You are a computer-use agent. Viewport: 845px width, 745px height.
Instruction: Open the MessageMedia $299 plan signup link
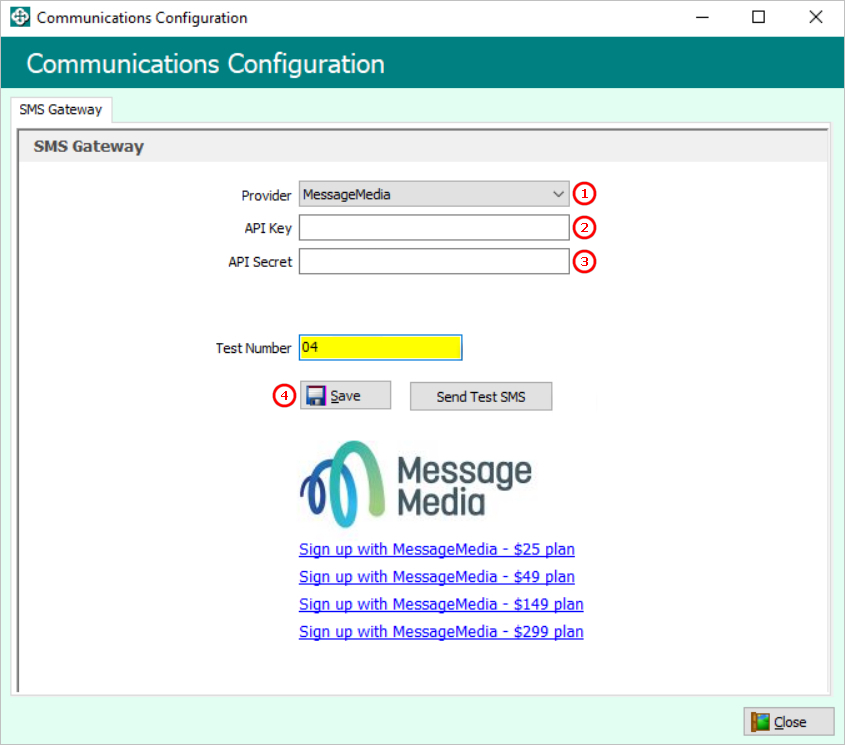(x=441, y=632)
